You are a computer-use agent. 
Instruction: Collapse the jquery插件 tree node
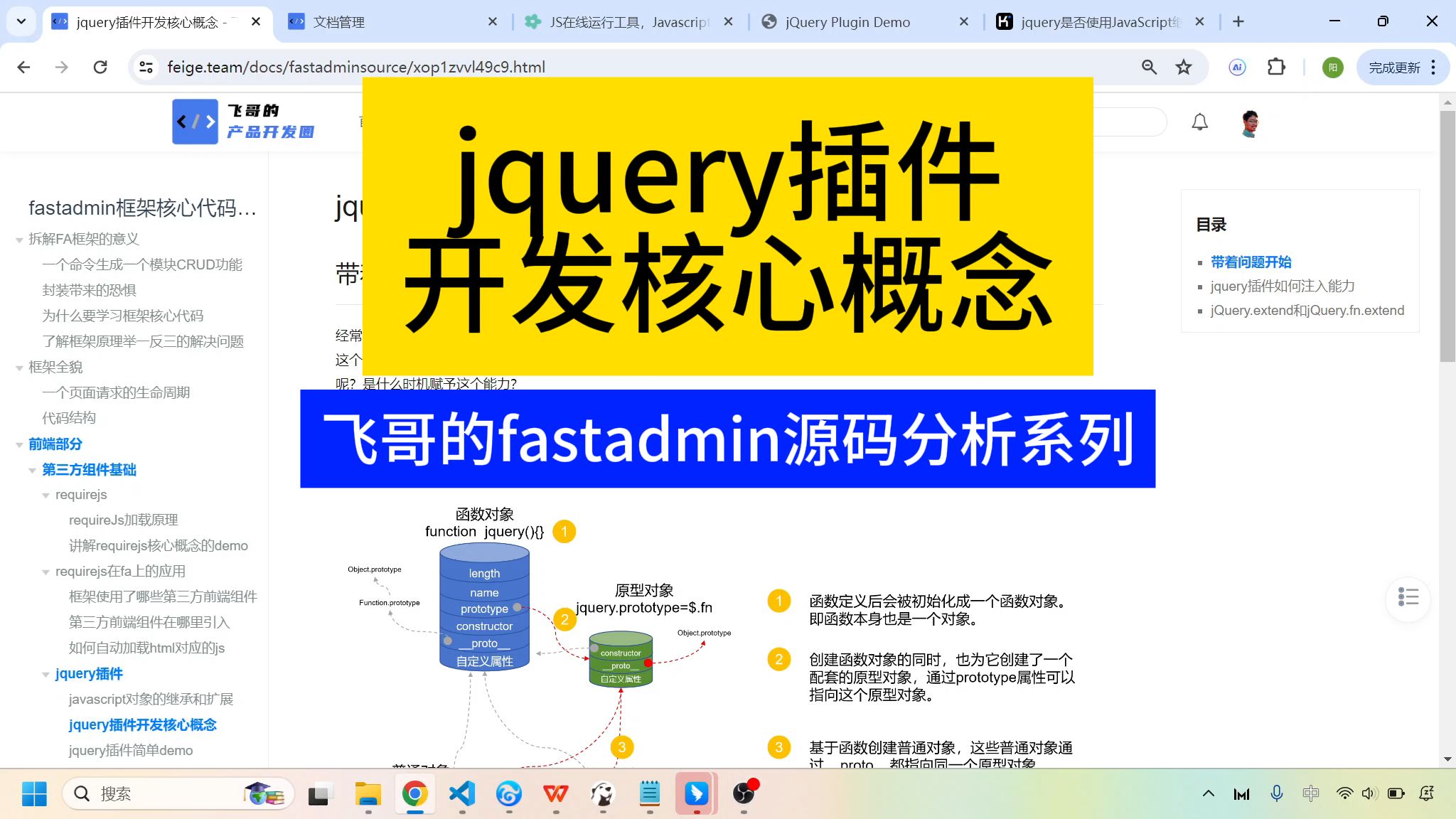[x=45, y=675]
